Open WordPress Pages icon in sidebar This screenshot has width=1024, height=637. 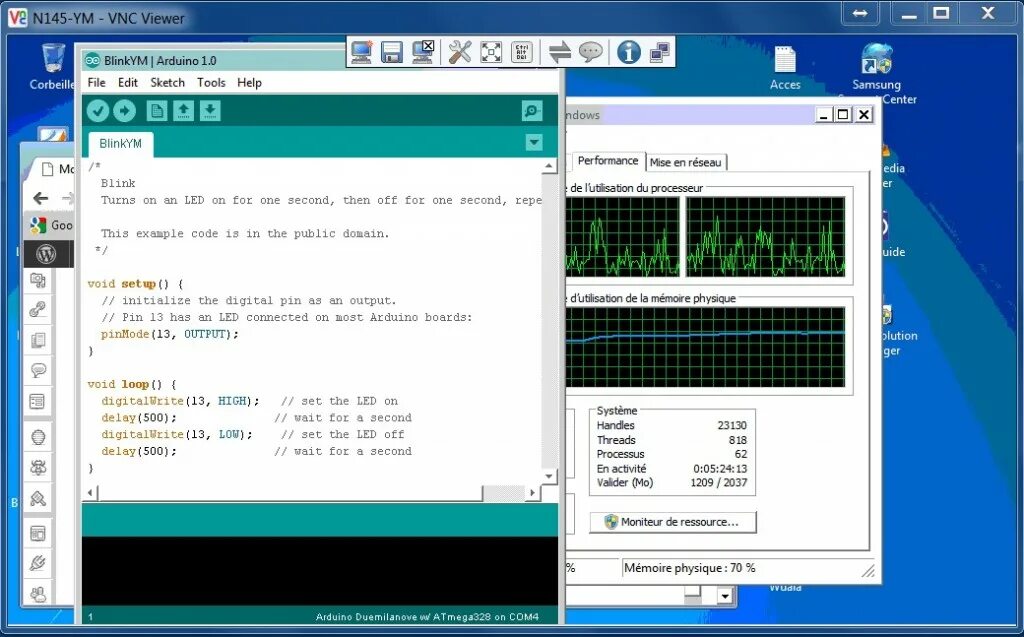[38, 340]
